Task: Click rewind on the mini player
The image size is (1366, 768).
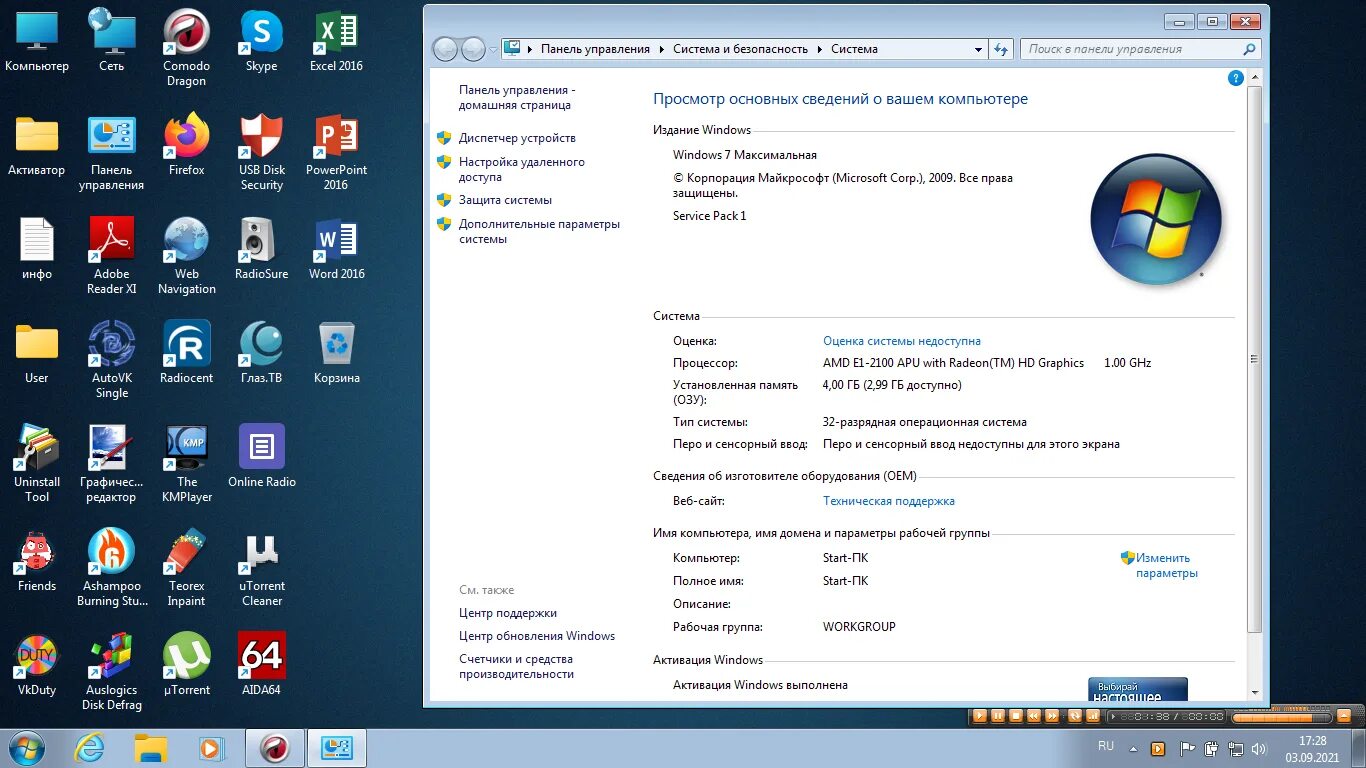Action: (x=1034, y=716)
